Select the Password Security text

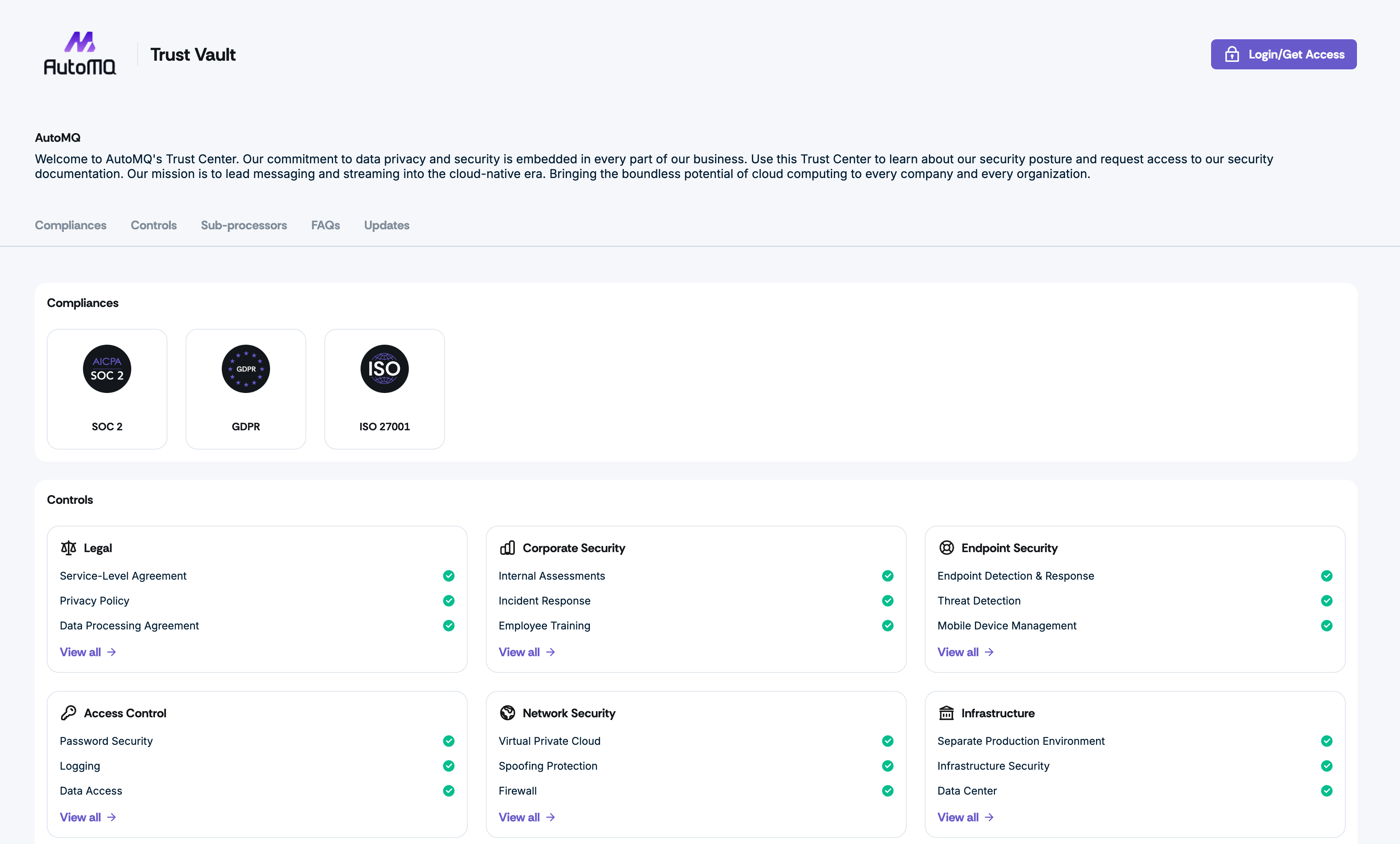[106, 741]
